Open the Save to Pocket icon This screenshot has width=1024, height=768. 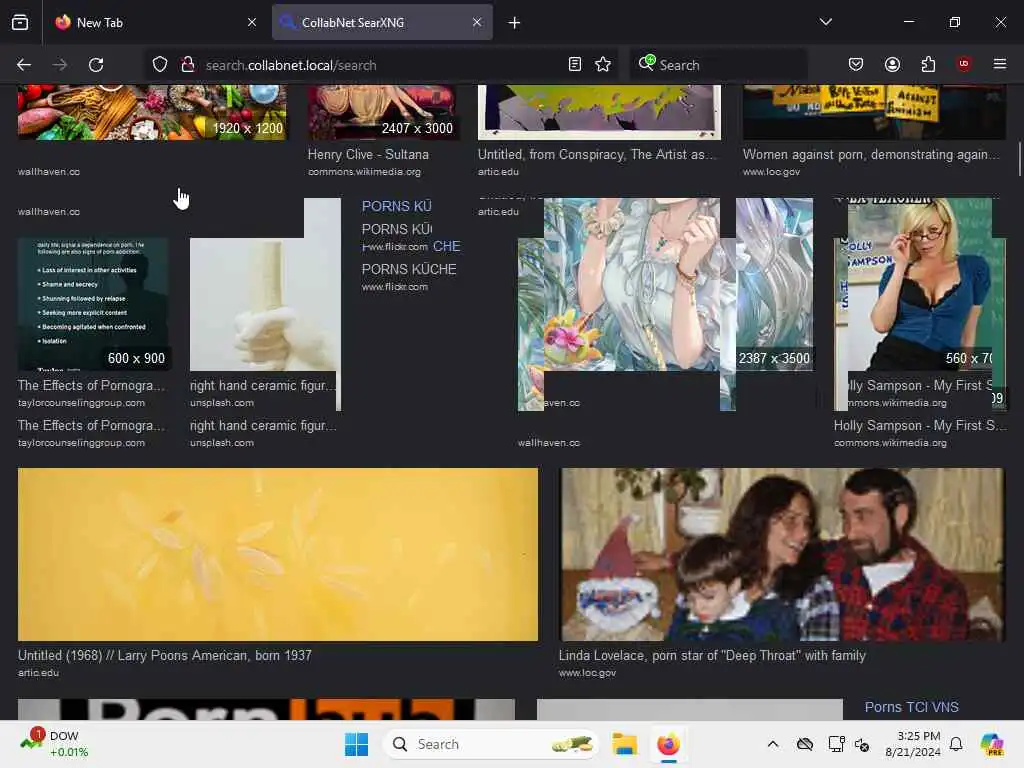pyautogui.click(x=856, y=65)
